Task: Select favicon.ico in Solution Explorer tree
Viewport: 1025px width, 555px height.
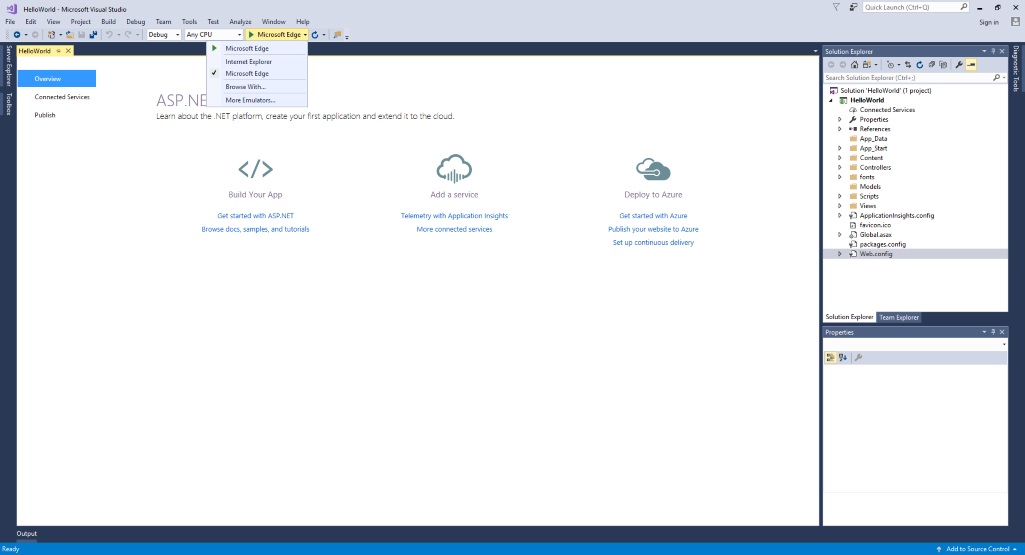Action: [874, 225]
